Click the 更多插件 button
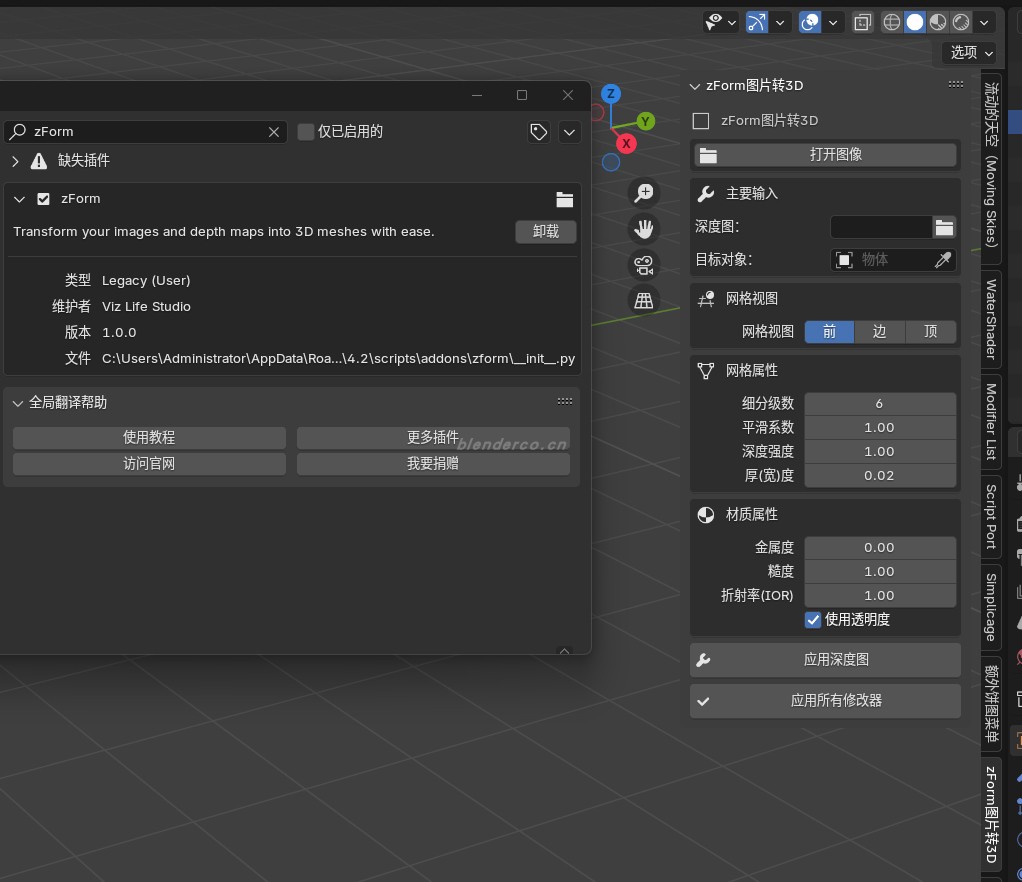 (433, 437)
